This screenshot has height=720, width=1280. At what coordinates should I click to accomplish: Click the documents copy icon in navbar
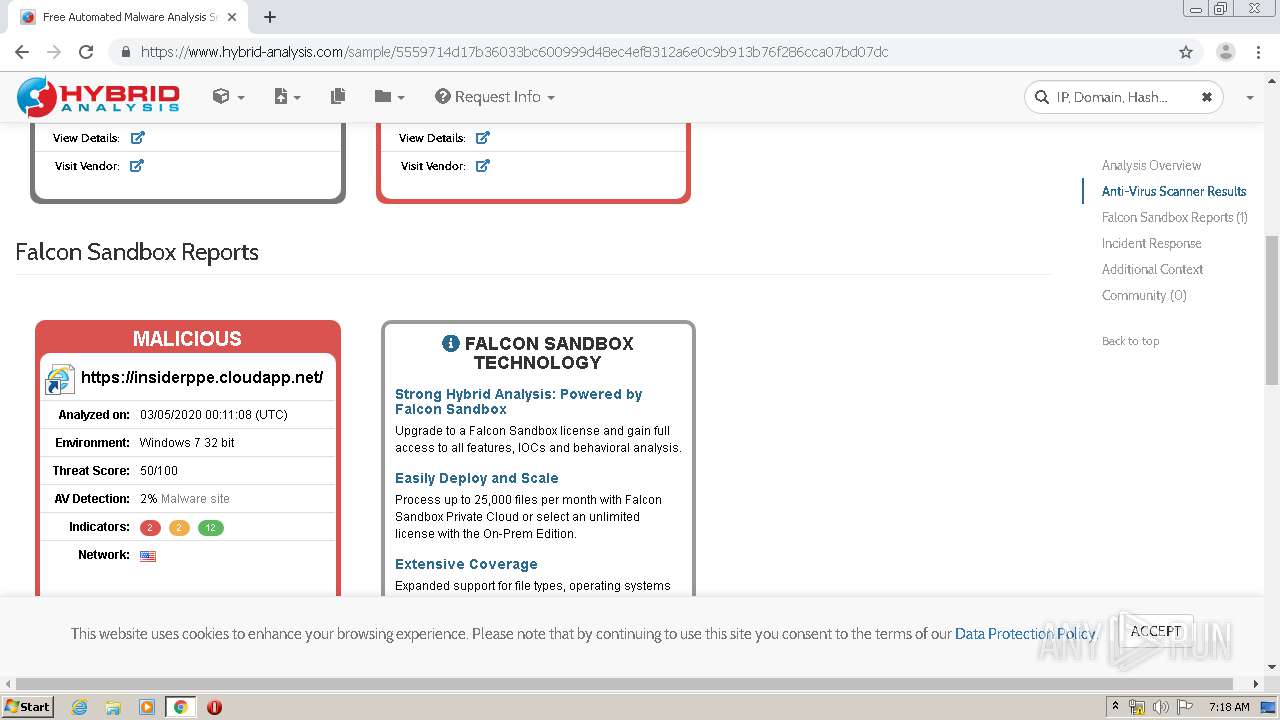[338, 96]
